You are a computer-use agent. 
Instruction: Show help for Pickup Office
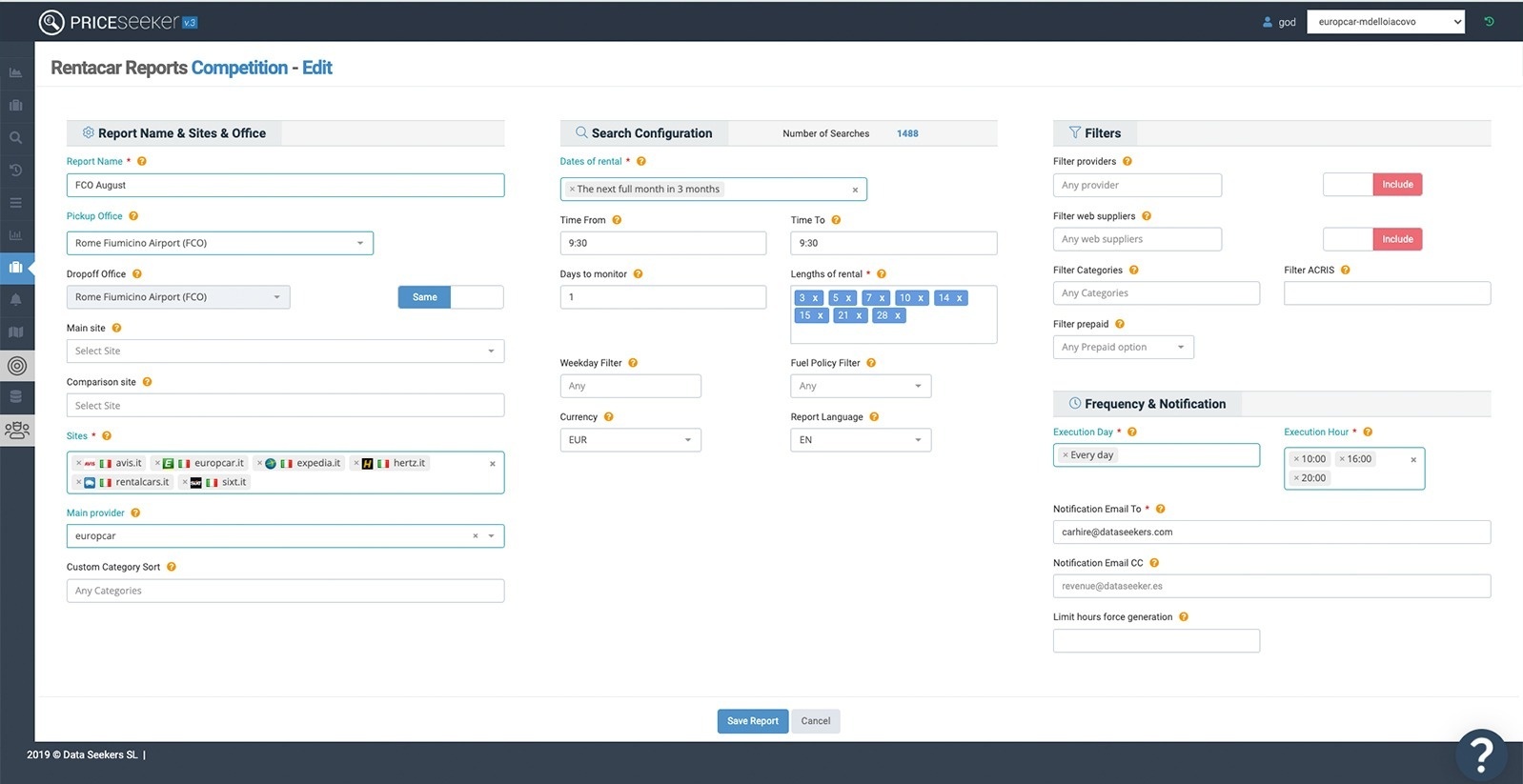pyautogui.click(x=133, y=216)
